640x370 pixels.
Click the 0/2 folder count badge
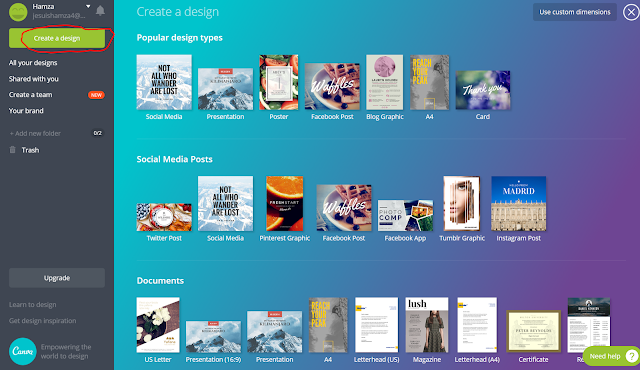(98, 133)
